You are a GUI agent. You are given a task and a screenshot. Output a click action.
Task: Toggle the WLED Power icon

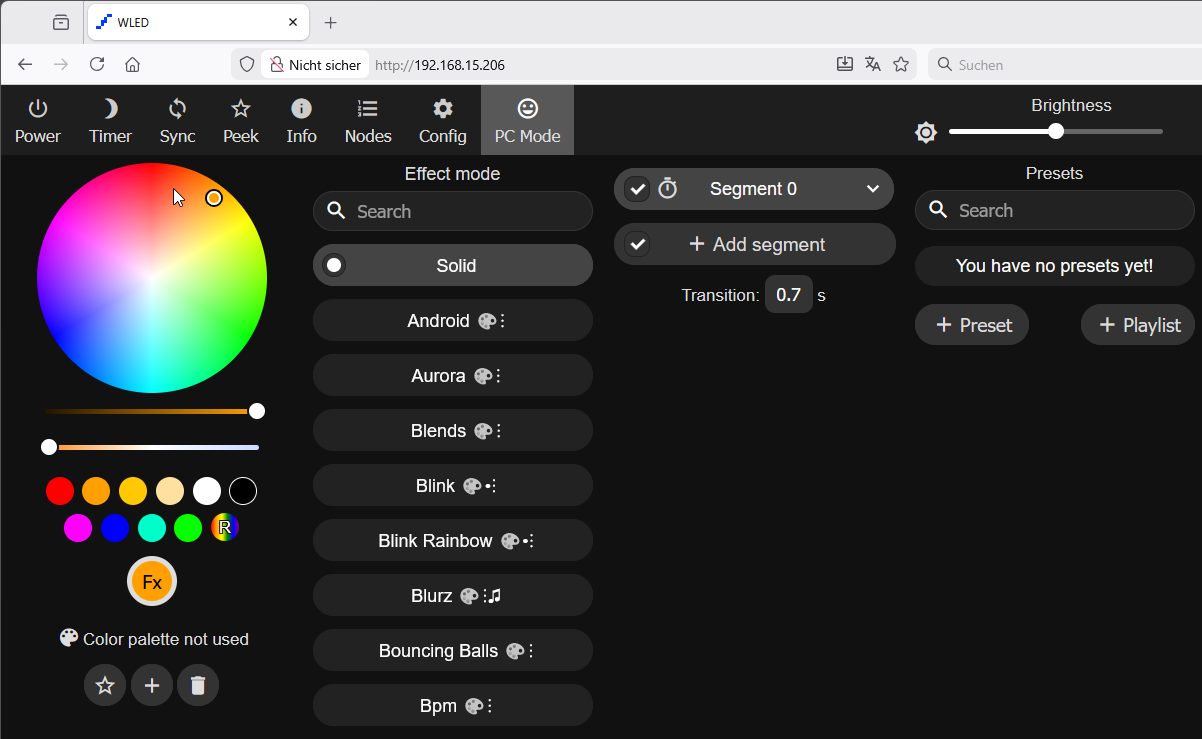coord(38,110)
